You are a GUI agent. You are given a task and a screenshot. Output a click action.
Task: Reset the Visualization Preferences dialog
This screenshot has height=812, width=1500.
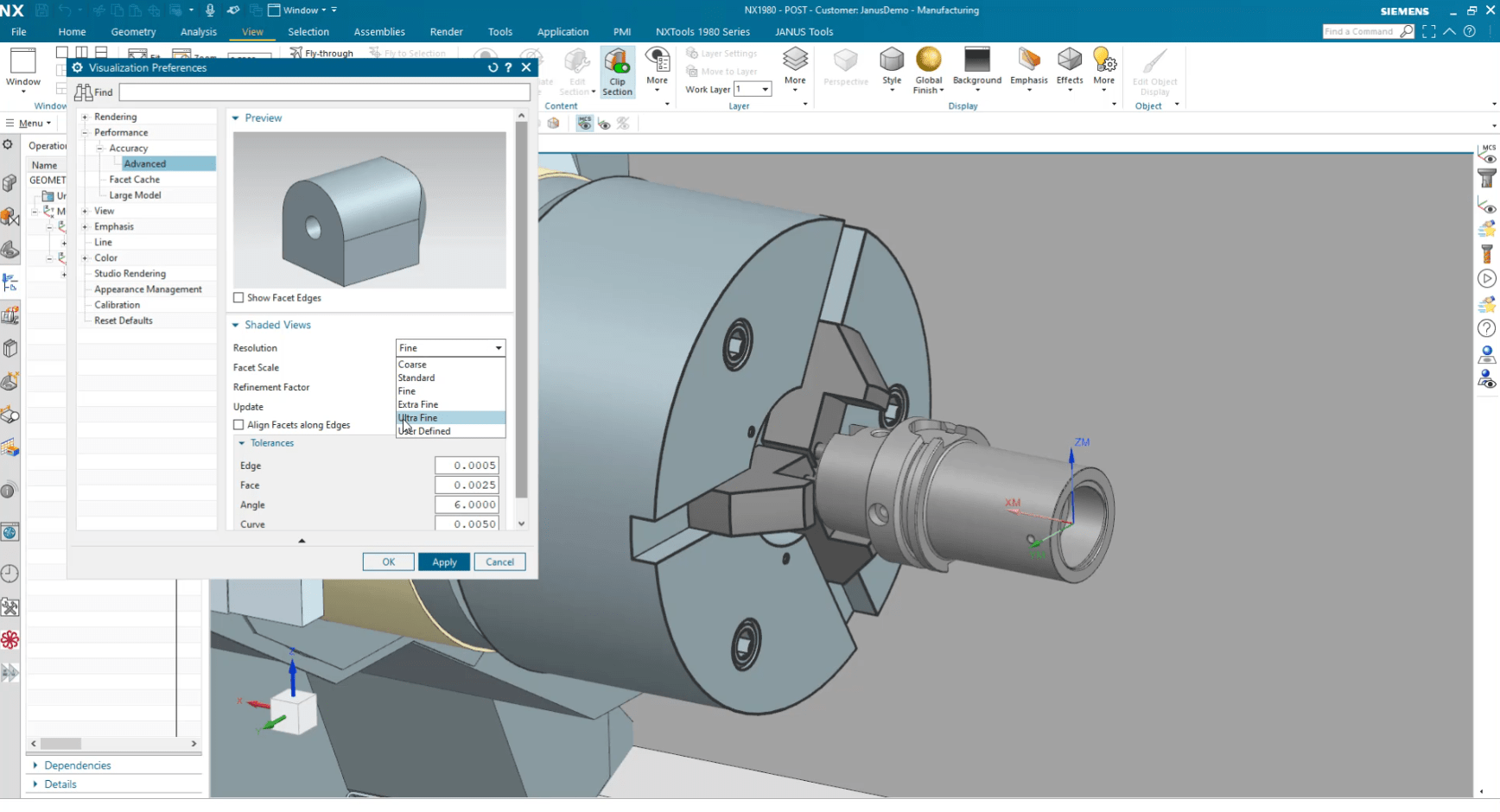pyautogui.click(x=493, y=67)
